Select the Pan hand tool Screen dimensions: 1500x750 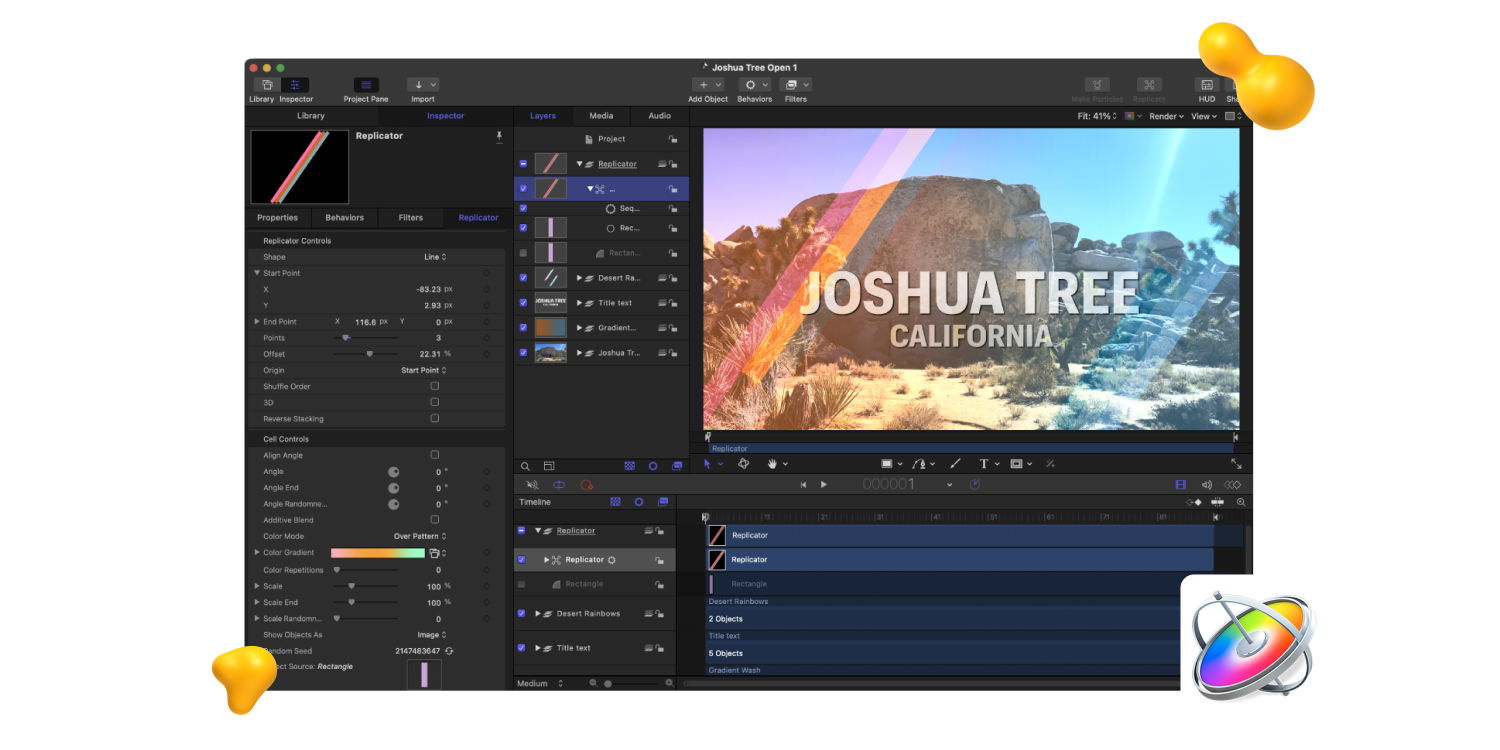click(772, 464)
